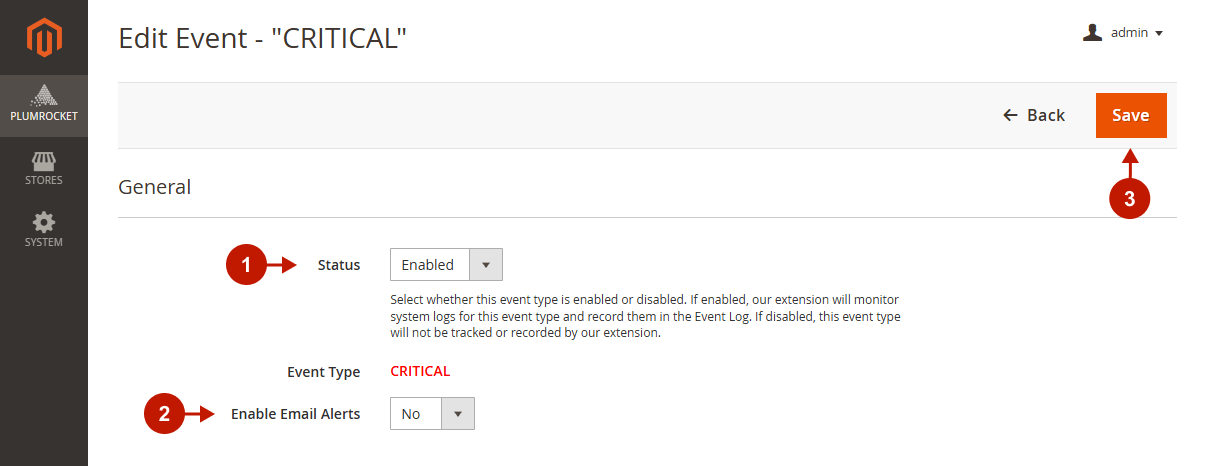Click the red number 1 marker

point(245,265)
